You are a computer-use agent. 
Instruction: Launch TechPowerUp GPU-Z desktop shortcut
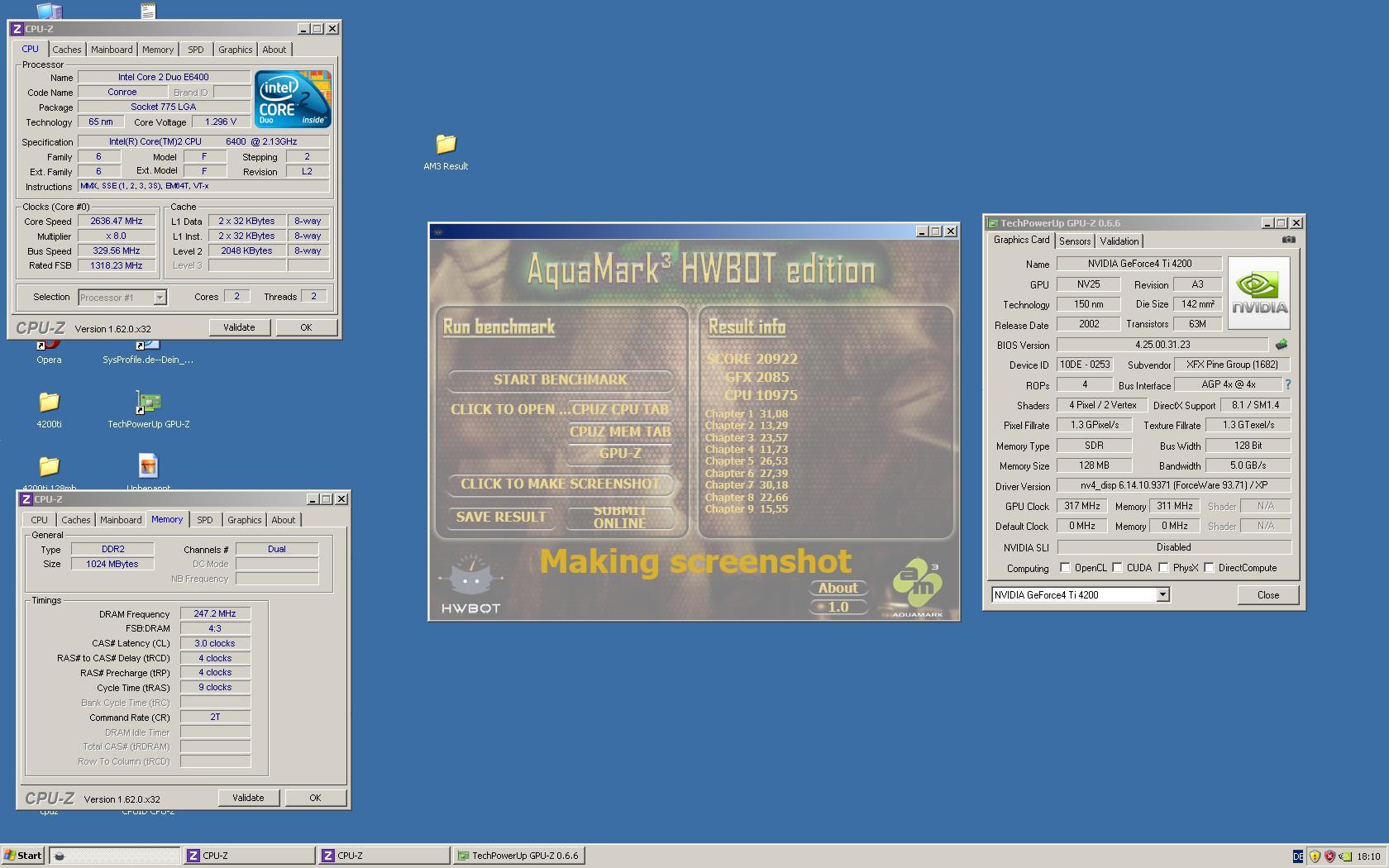[148, 402]
